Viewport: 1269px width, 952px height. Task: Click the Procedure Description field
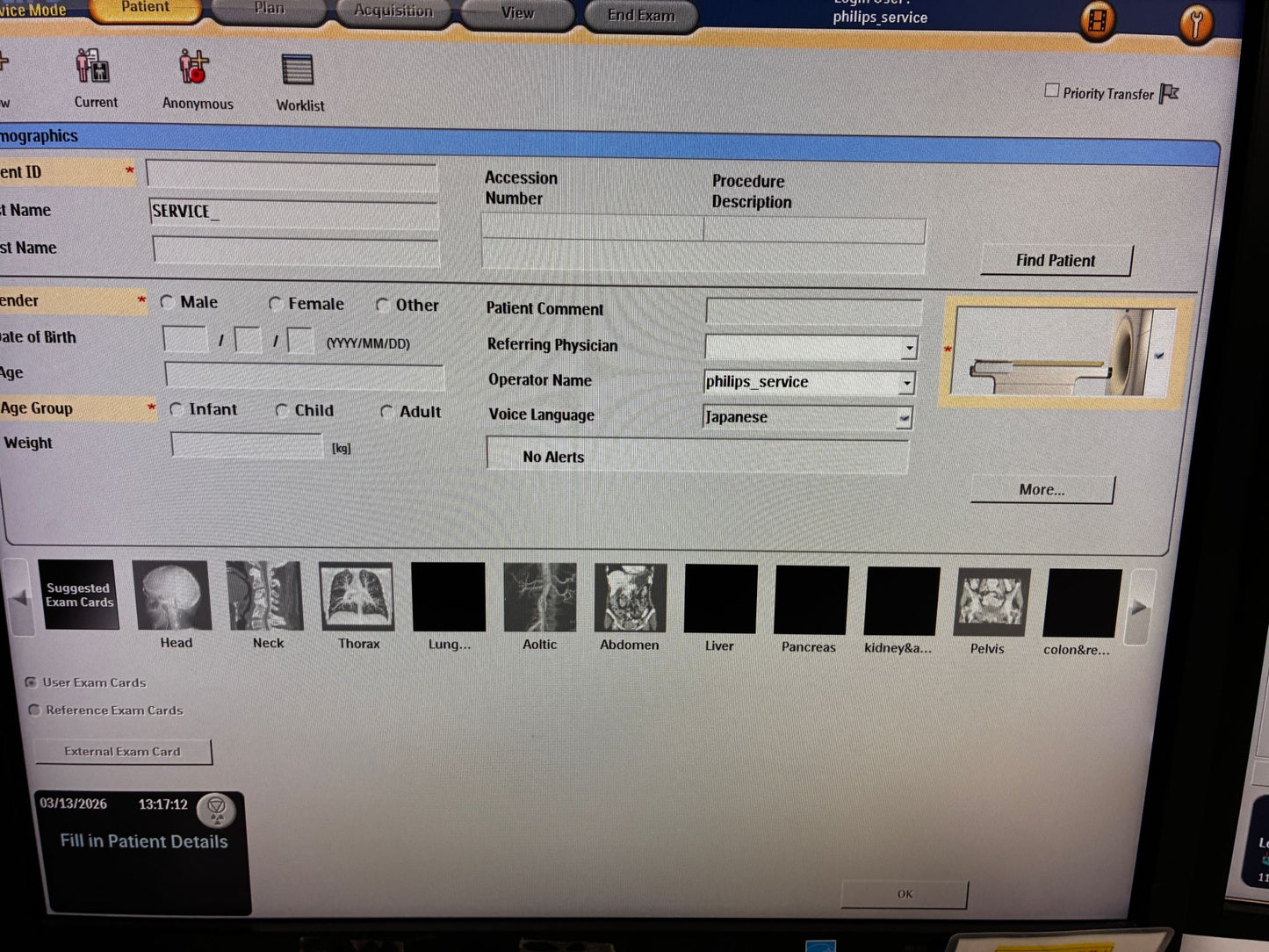tap(814, 230)
